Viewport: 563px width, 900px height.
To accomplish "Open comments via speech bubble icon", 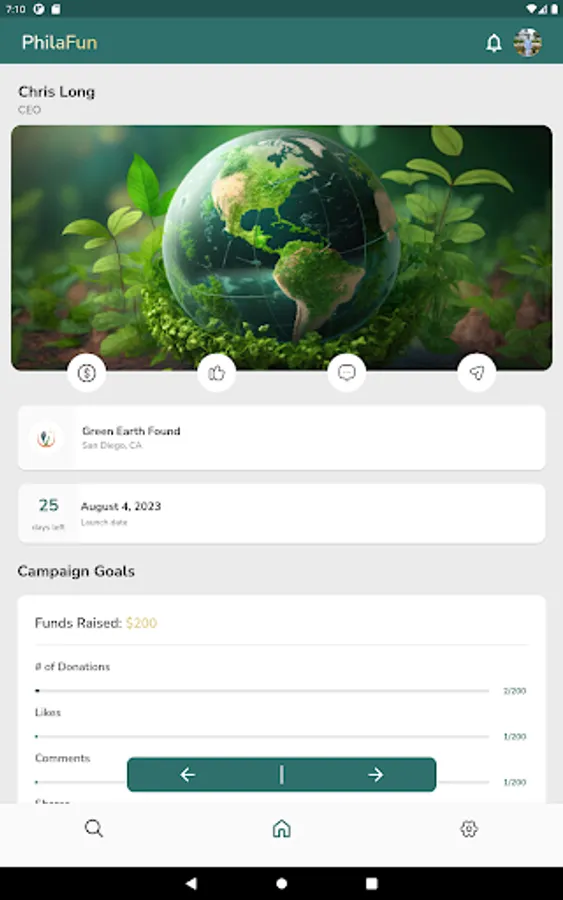I will click(347, 373).
